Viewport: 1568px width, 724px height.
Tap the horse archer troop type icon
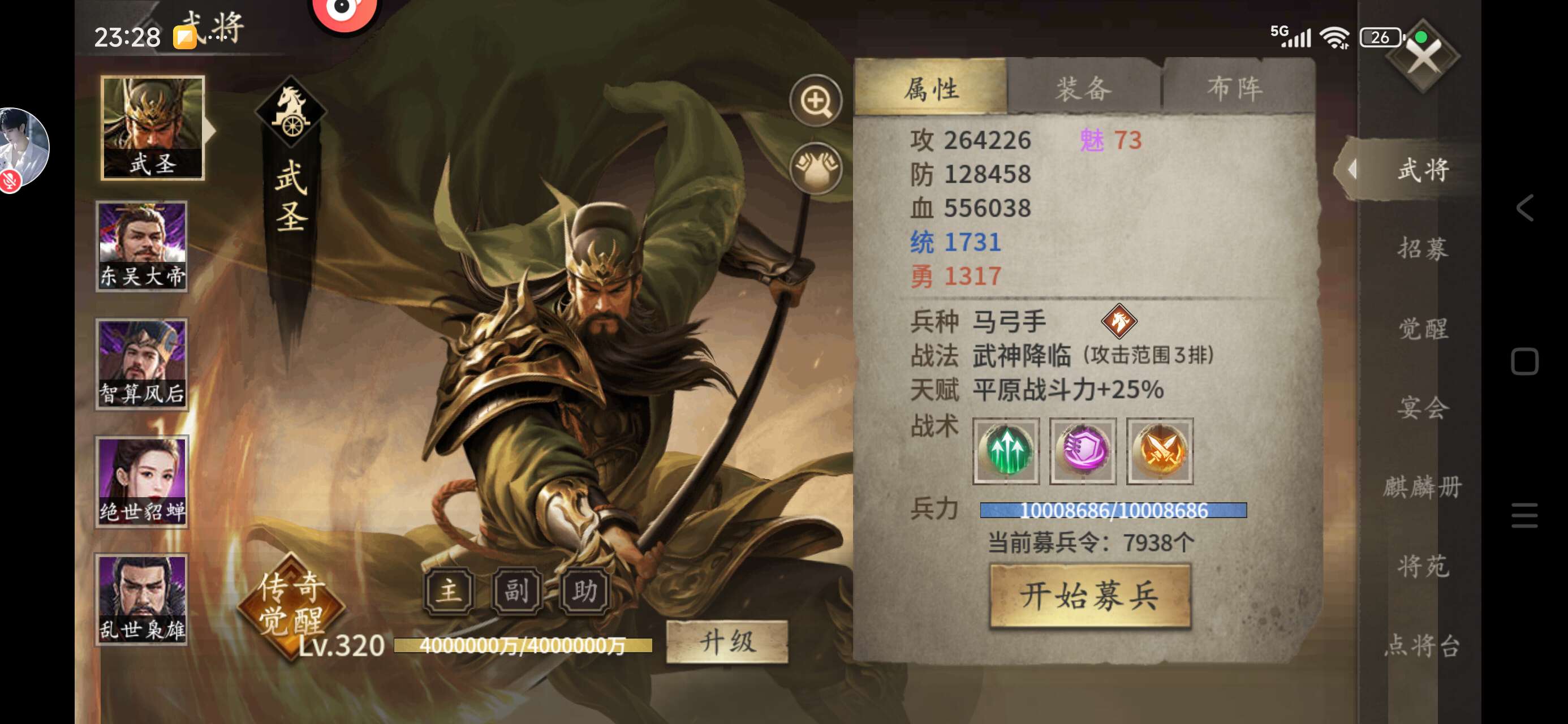[1119, 321]
